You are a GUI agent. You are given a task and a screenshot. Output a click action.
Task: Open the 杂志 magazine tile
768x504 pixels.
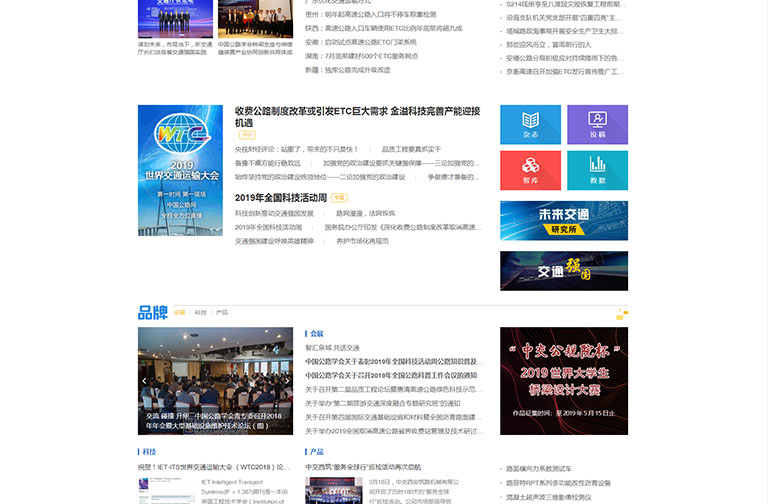530,125
